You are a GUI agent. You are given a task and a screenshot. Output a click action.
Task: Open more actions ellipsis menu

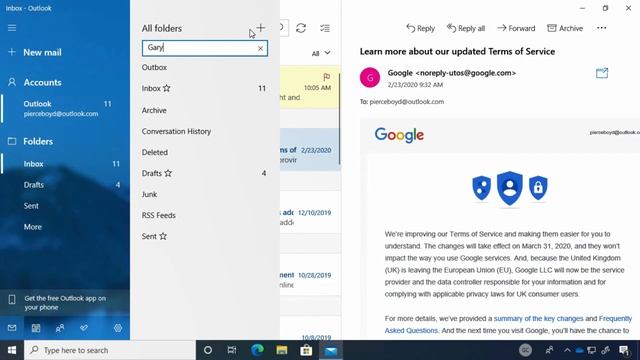click(x=602, y=28)
